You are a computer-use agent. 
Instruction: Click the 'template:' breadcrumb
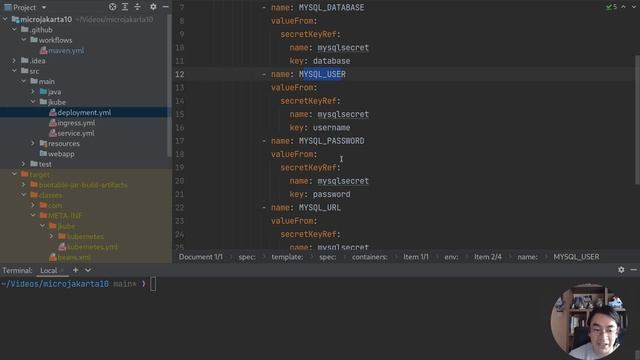287,257
